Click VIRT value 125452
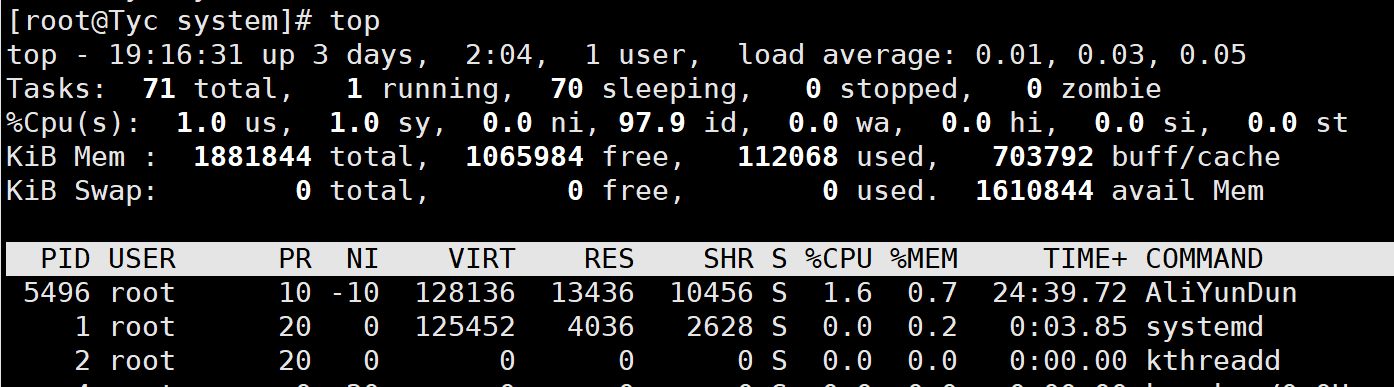This screenshot has height=387, width=1394. [x=466, y=327]
